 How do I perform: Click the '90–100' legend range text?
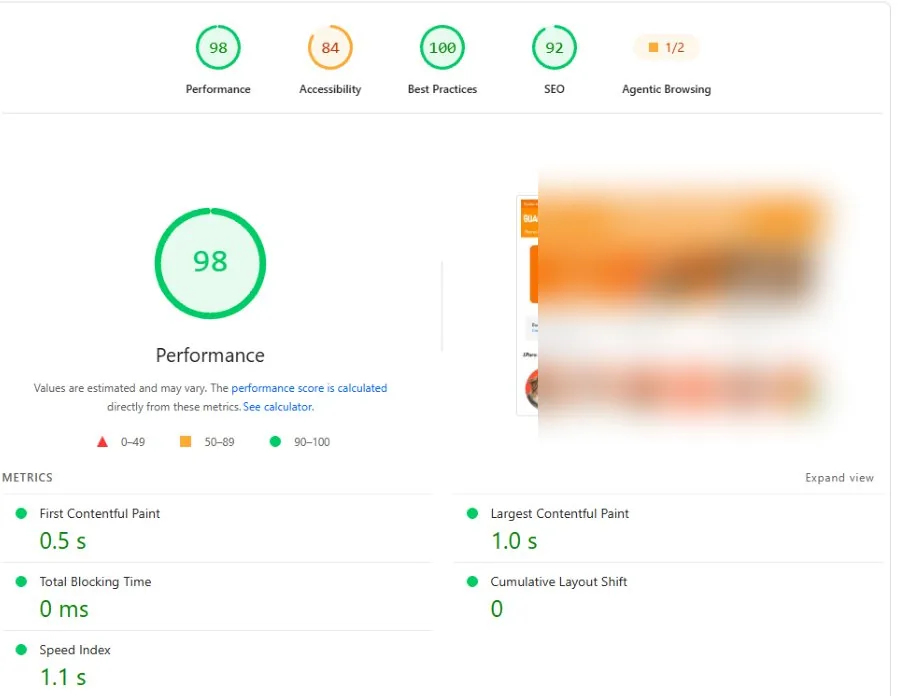point(312,442)
